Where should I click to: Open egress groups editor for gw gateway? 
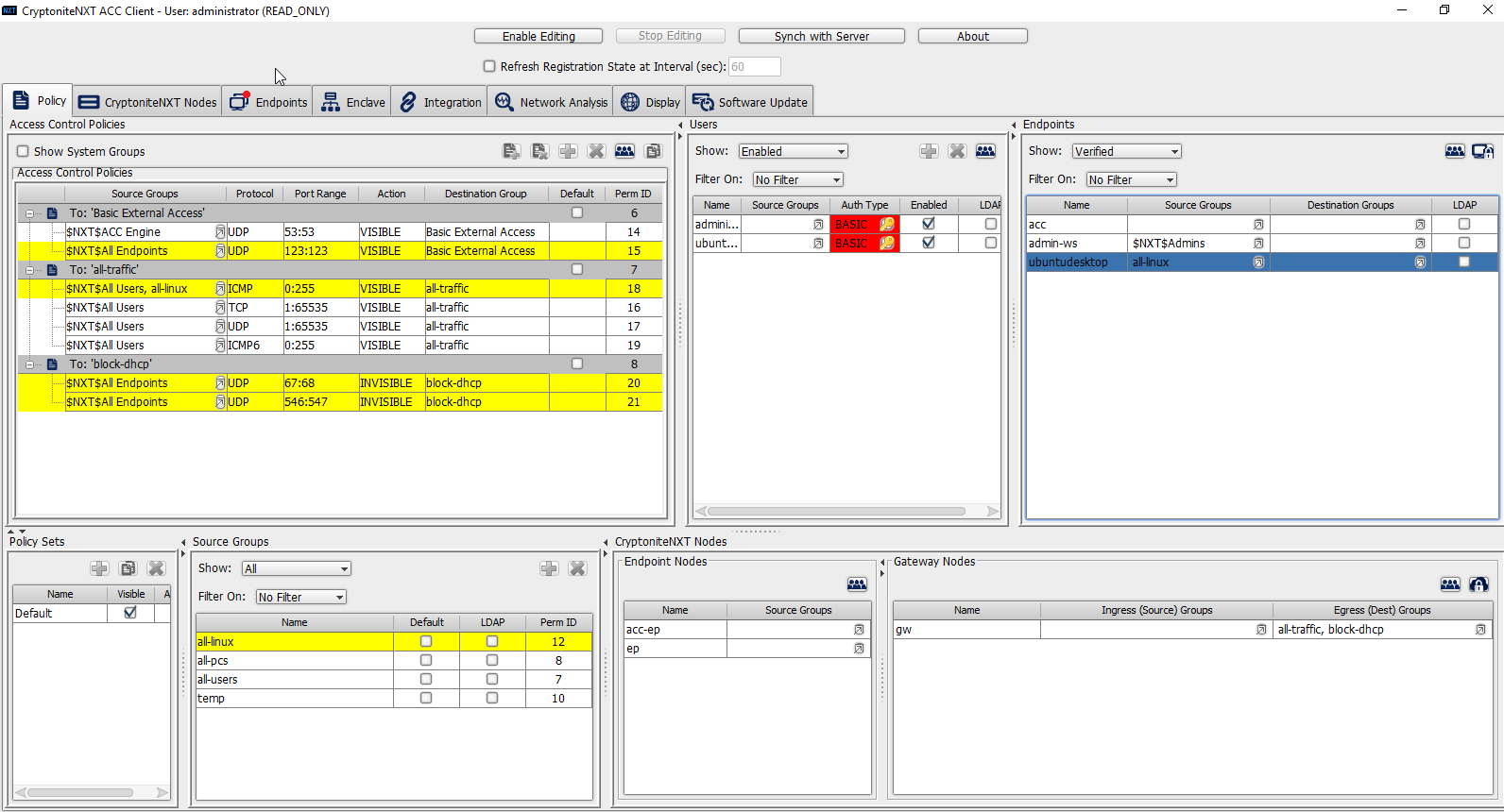[1480, 630]
